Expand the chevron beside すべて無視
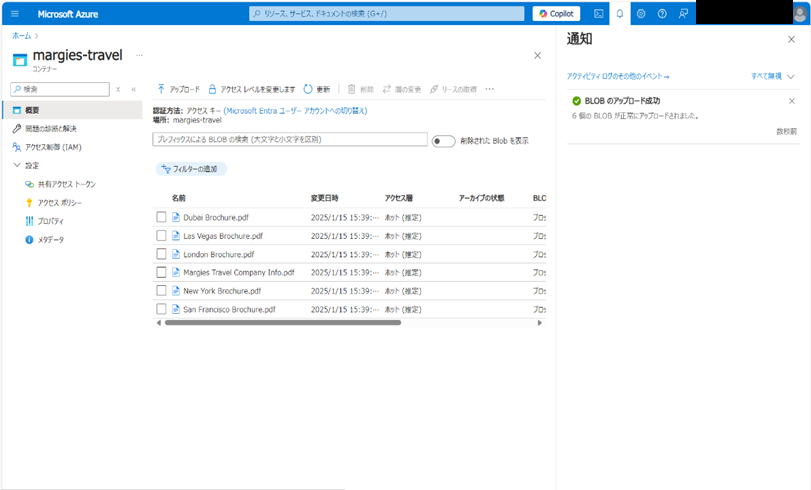Viewport: 811px width, 490px height. [x=790, y=77]
